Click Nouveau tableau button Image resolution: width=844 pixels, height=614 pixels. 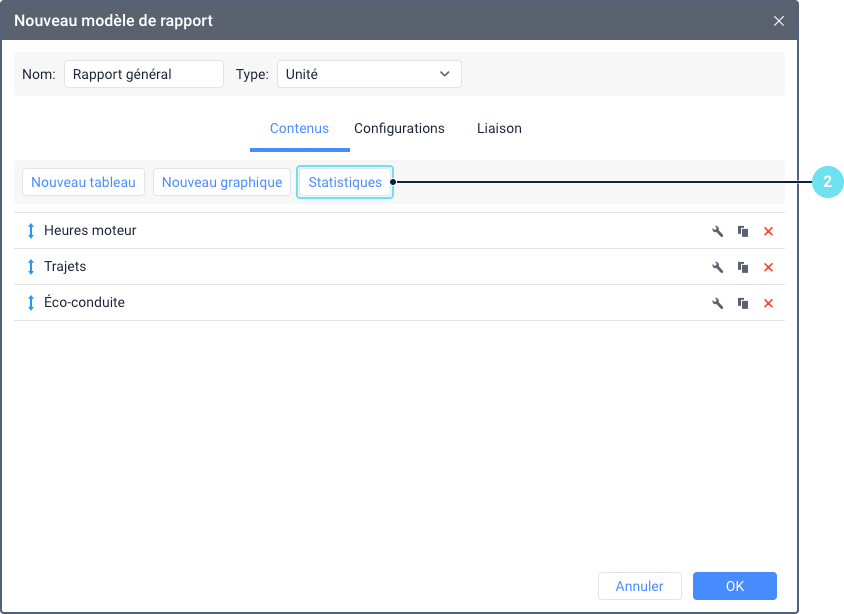click(x=83, y=182)
